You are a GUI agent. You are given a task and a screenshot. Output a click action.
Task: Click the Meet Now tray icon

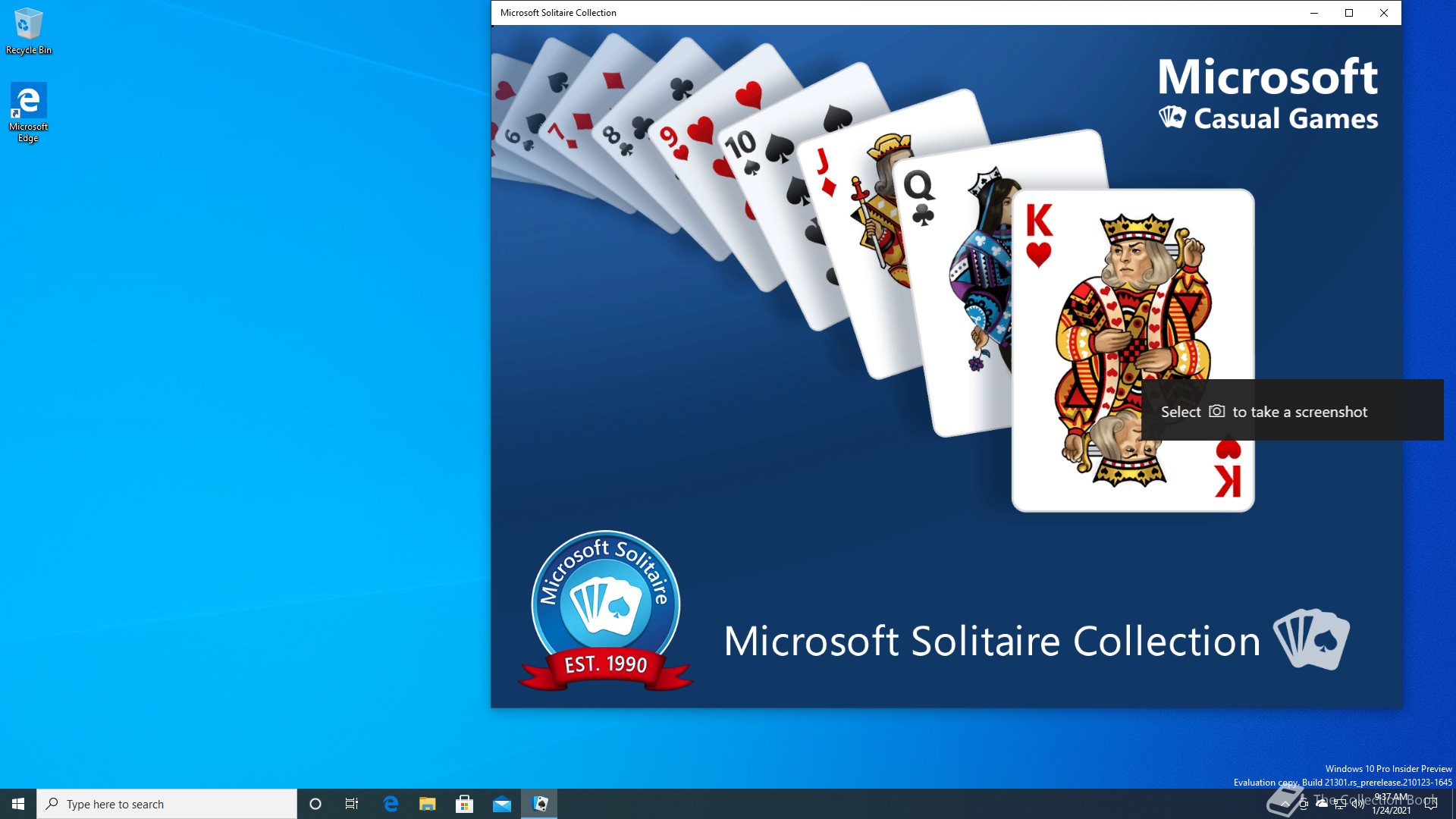[x=1304, y=804]
